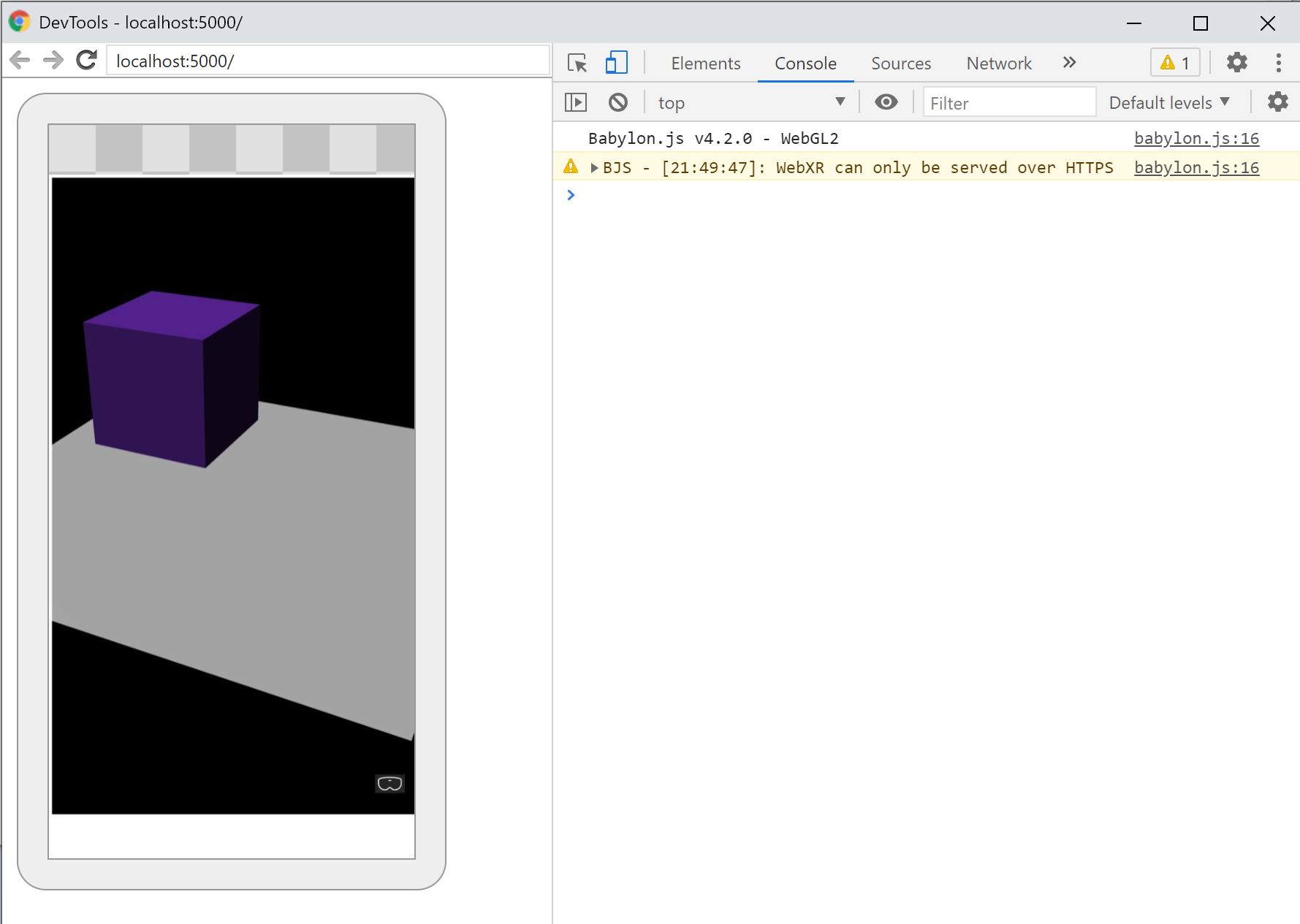Click the warning count badge

tap(1174, 63)
